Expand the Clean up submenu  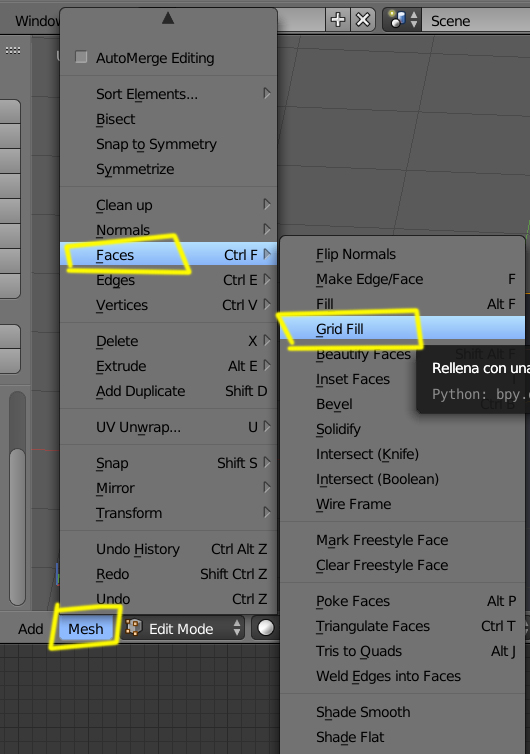point(168,205)
